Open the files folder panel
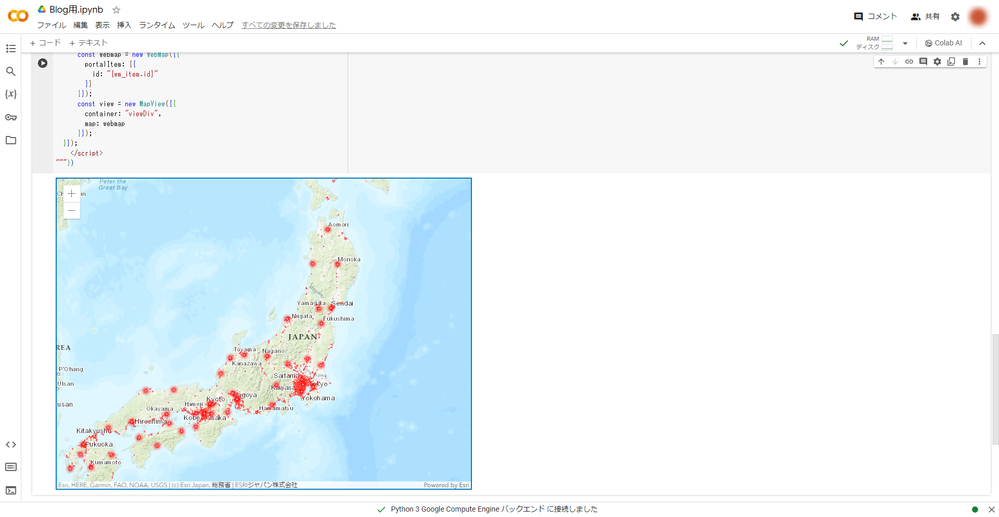Viewport: 999px width, 517px height. tap(11, 140)
